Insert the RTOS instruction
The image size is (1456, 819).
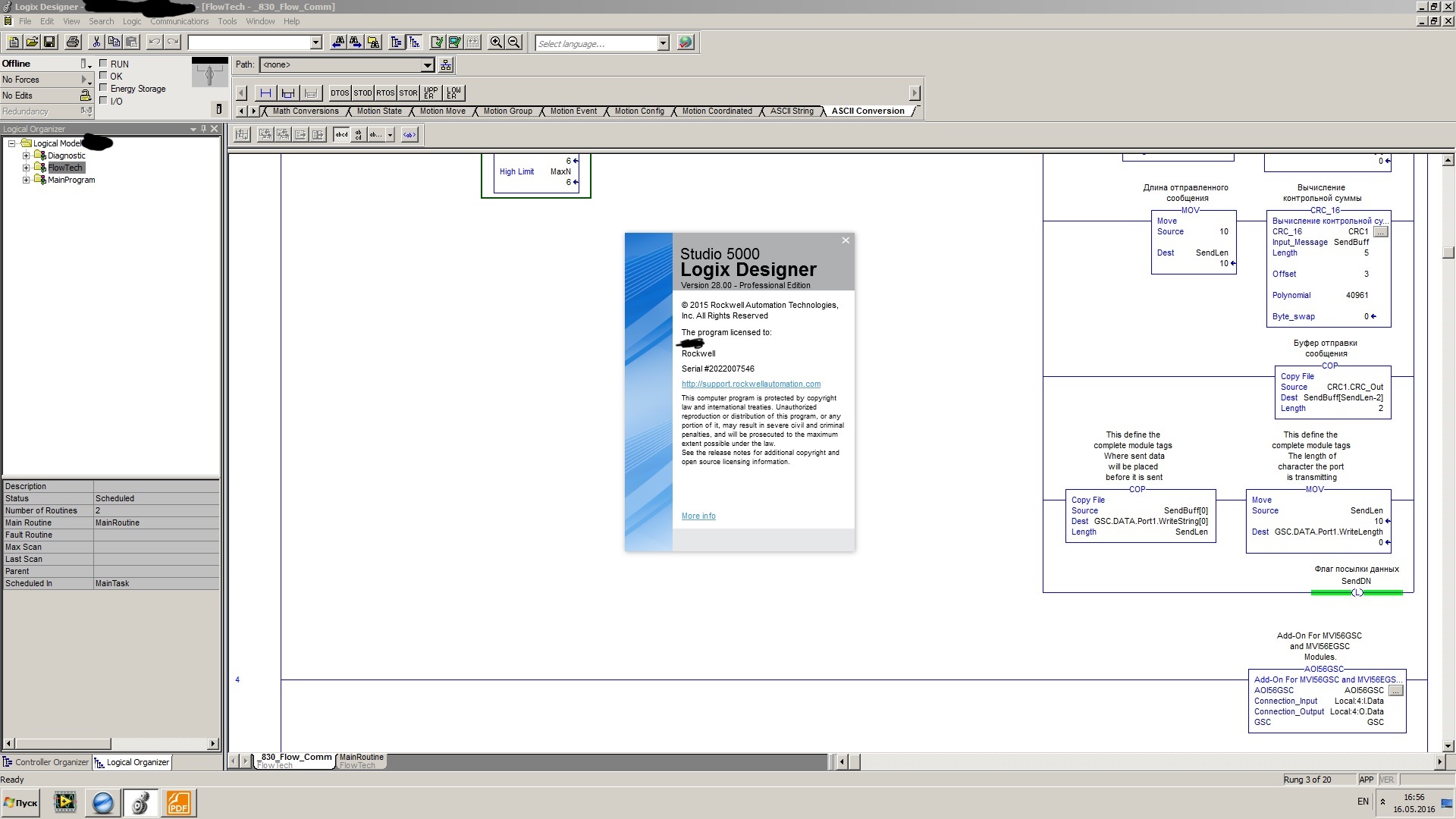coord(385,93)
